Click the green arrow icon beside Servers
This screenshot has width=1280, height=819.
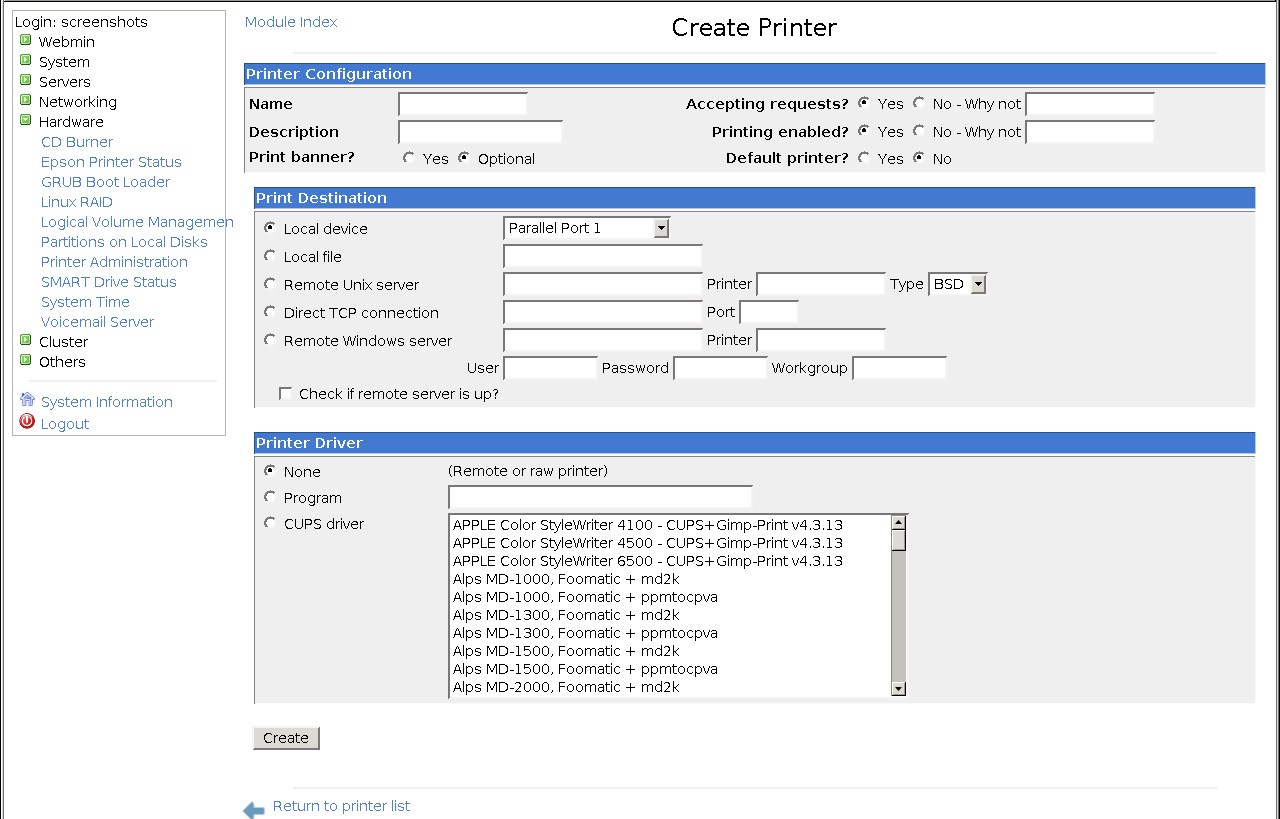point(26,81)
